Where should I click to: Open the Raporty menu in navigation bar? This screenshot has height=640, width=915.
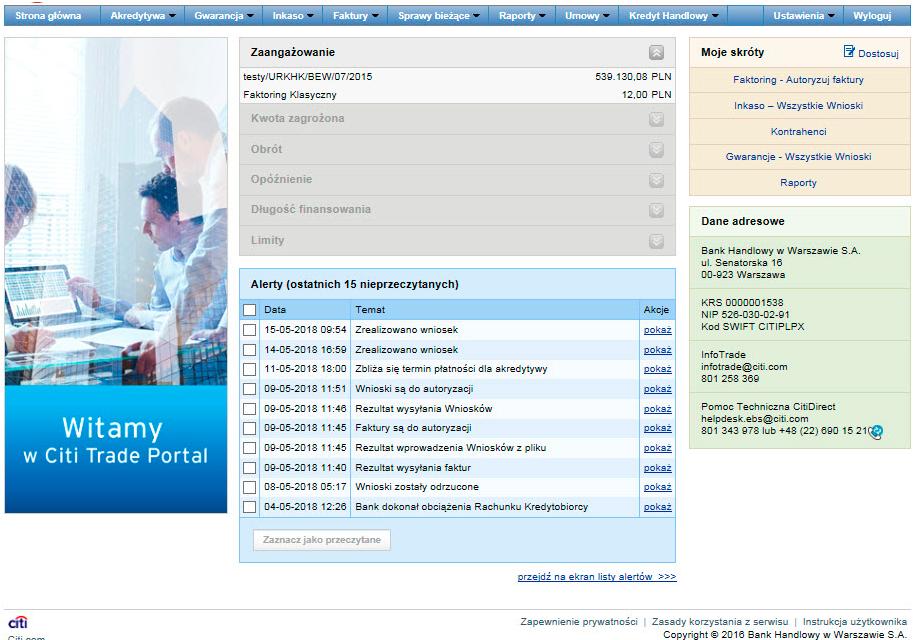(x=522, y=16)
